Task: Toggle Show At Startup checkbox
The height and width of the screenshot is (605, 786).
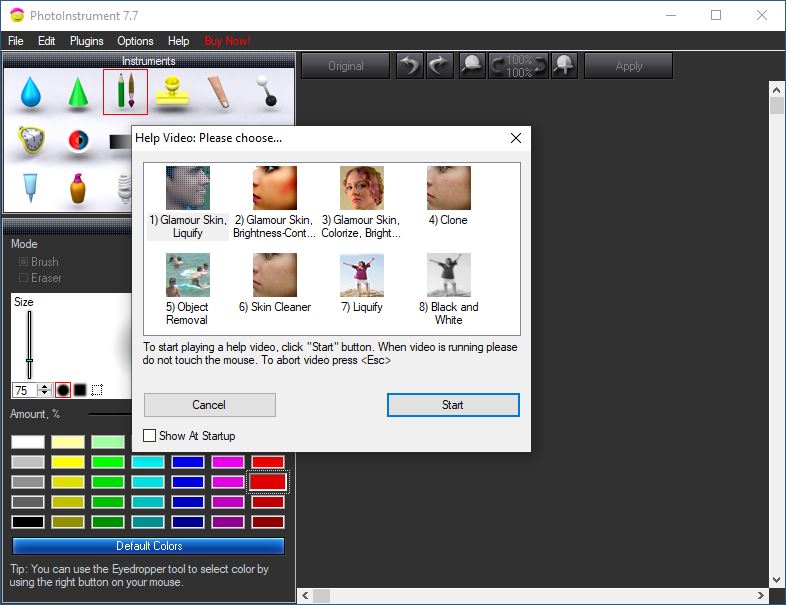Action: coord(149,435)
